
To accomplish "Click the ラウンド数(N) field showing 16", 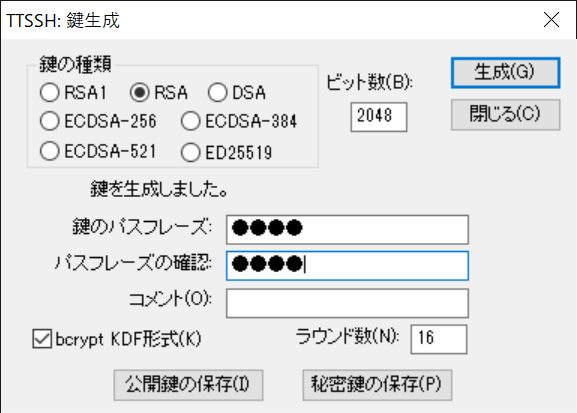I will (x=439, y=339).
